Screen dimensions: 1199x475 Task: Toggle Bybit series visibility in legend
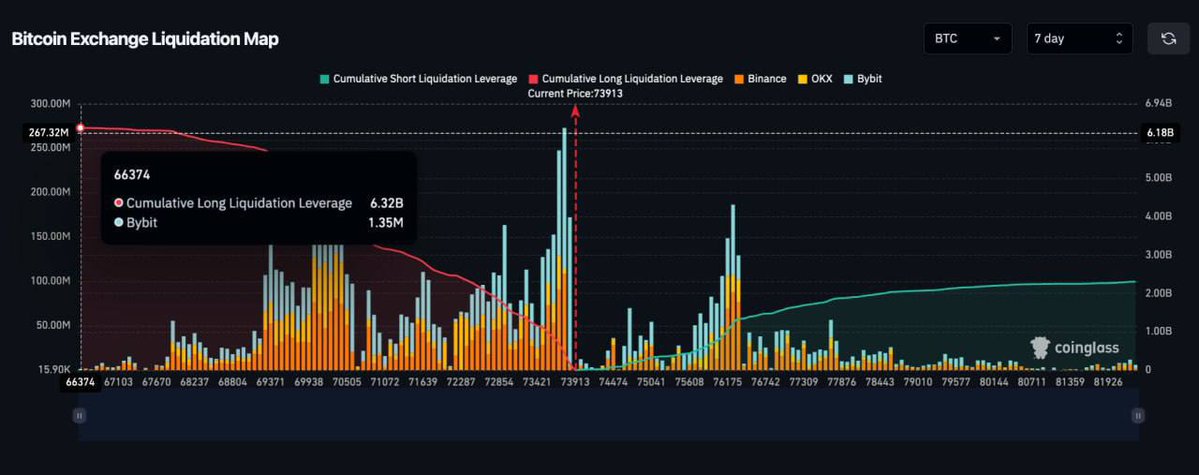point(862,79)
